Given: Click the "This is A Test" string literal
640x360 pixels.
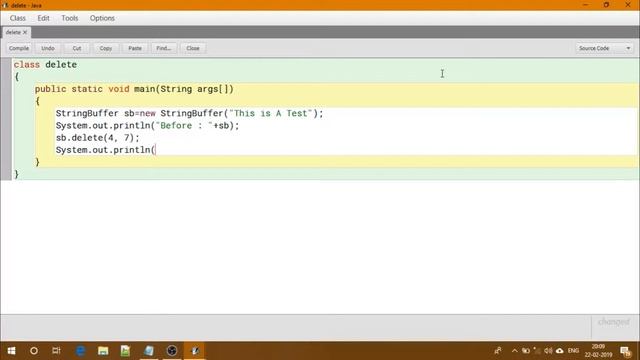Looking at the screenshot, I should pyautogui.click(x=271, y=113).
